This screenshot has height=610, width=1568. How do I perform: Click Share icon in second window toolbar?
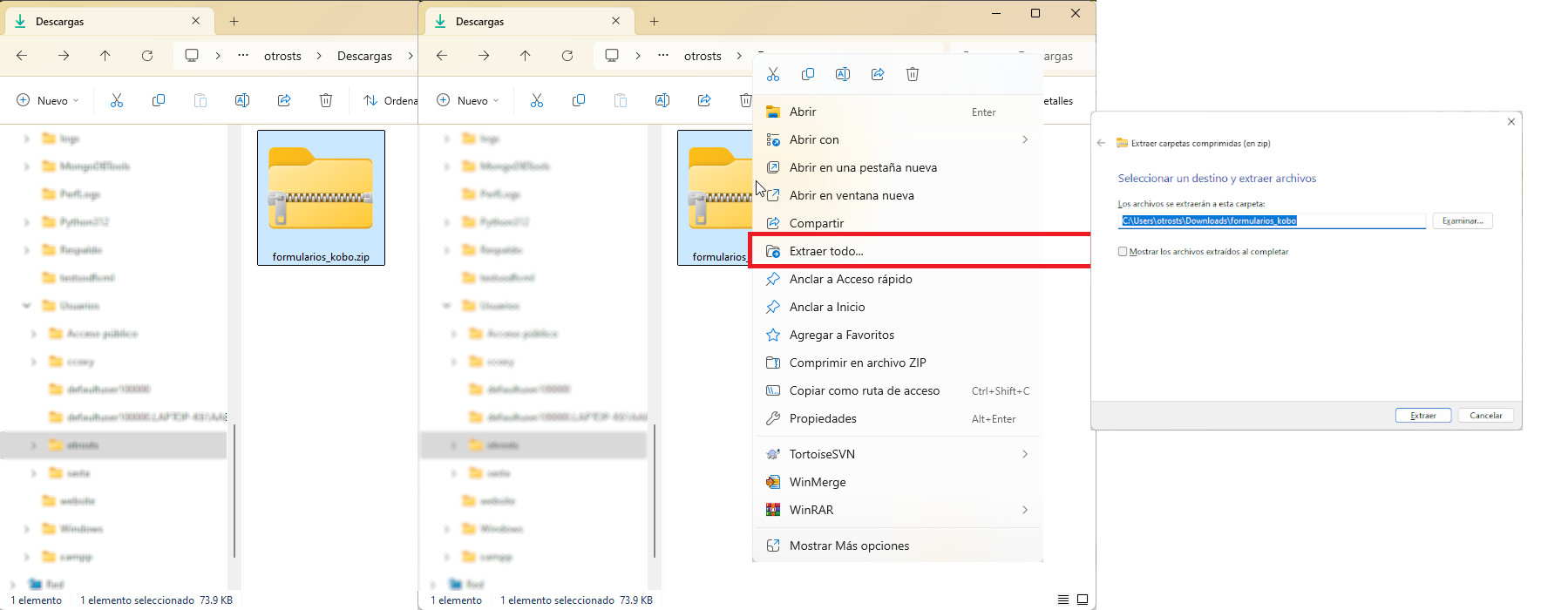click(704, 100)
